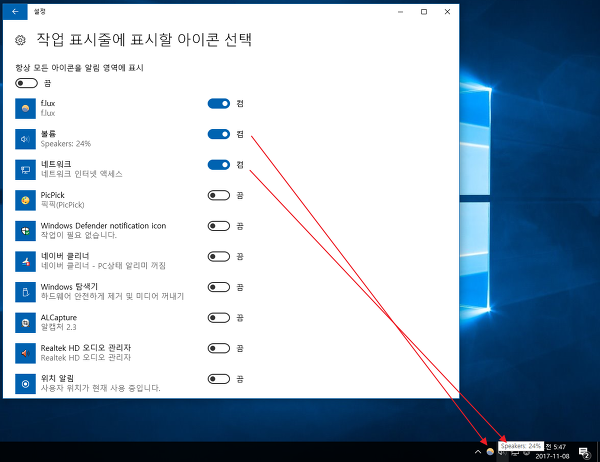The width and height of the screenshot is (600, 462).
Task: Click the "위치 알림" name label
Action: click(x=57, y=379)
